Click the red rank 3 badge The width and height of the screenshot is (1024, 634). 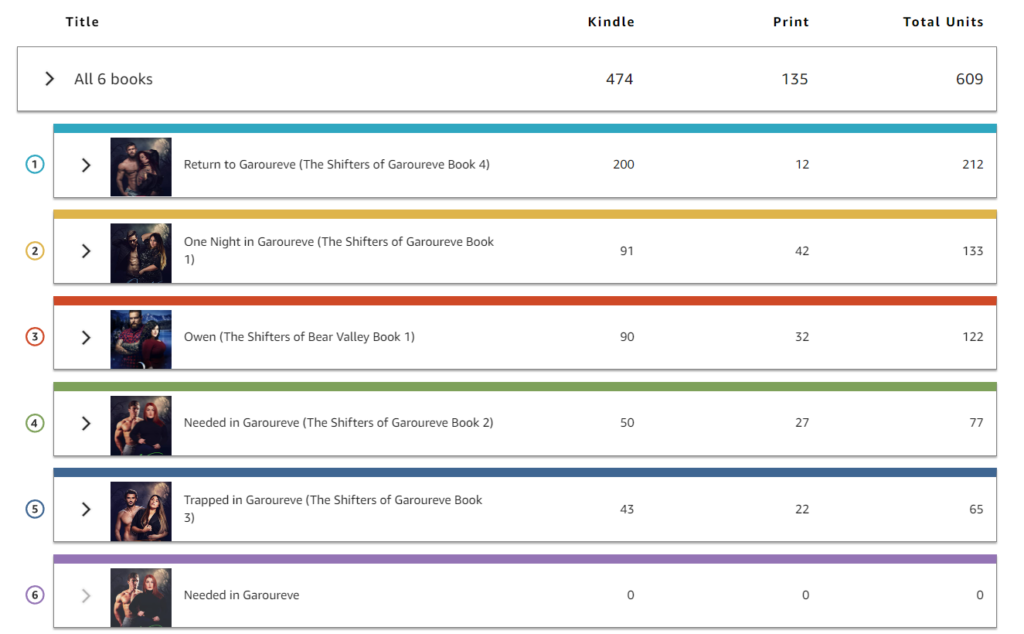pyautogui.click(x=35, y=337)
